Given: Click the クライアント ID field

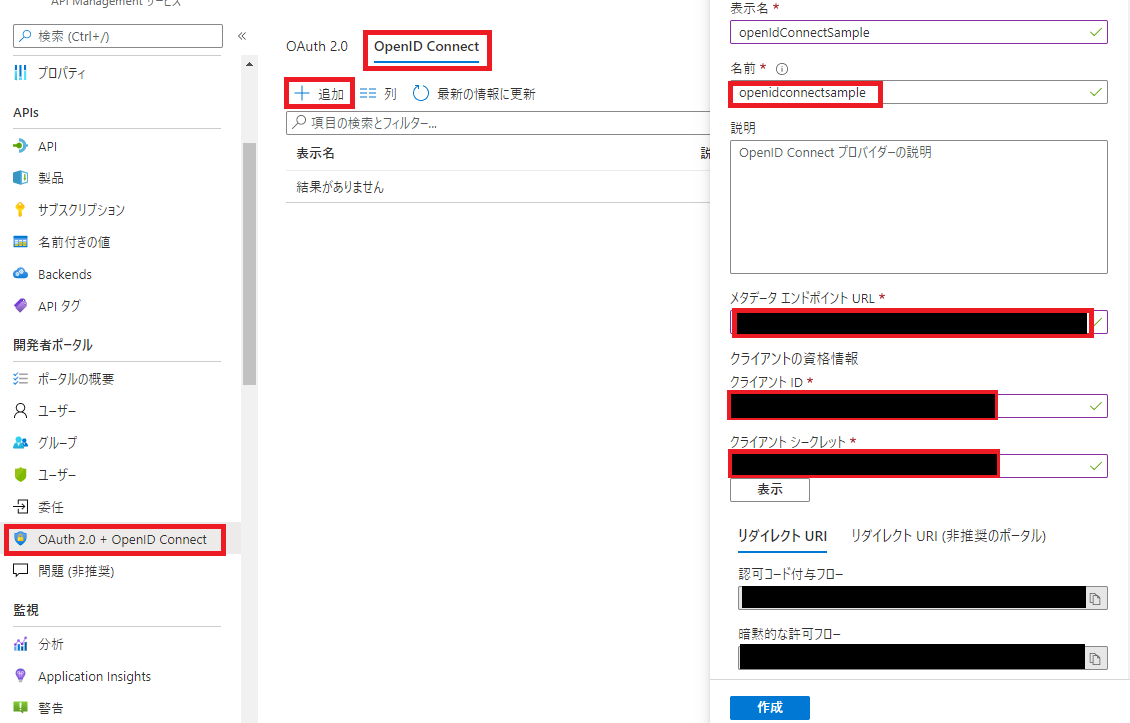Looking at the screenshot, I should tap(918, 406).
